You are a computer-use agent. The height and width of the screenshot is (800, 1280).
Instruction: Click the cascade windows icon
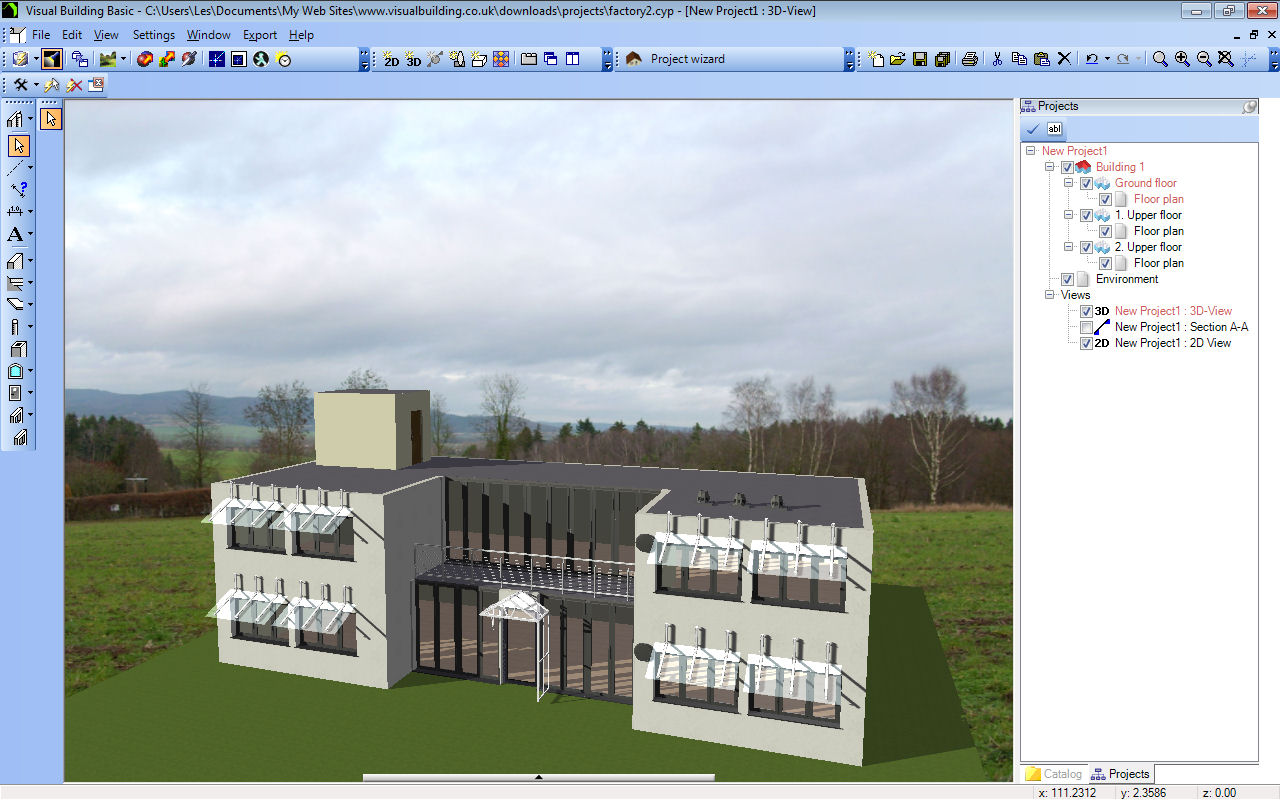point(550,60)
